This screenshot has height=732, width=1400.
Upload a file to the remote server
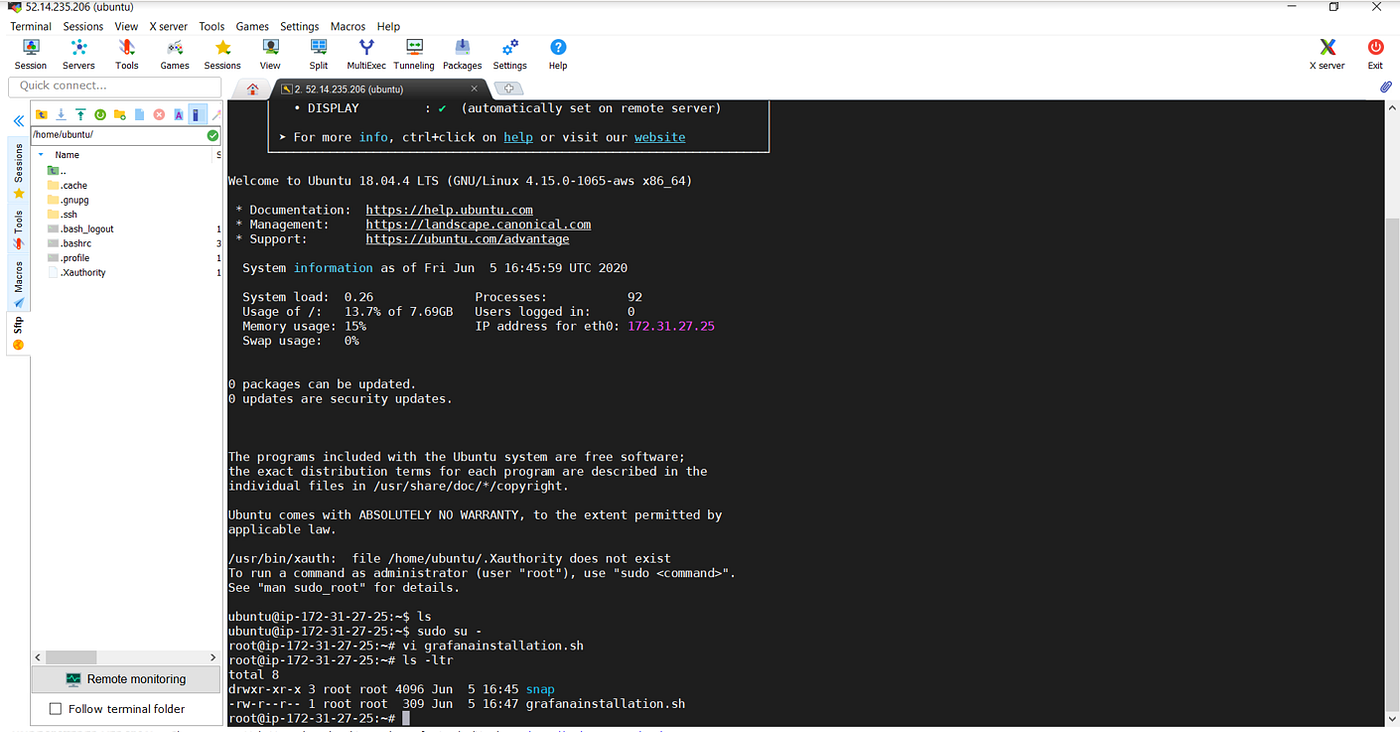(x=81, y=114)
